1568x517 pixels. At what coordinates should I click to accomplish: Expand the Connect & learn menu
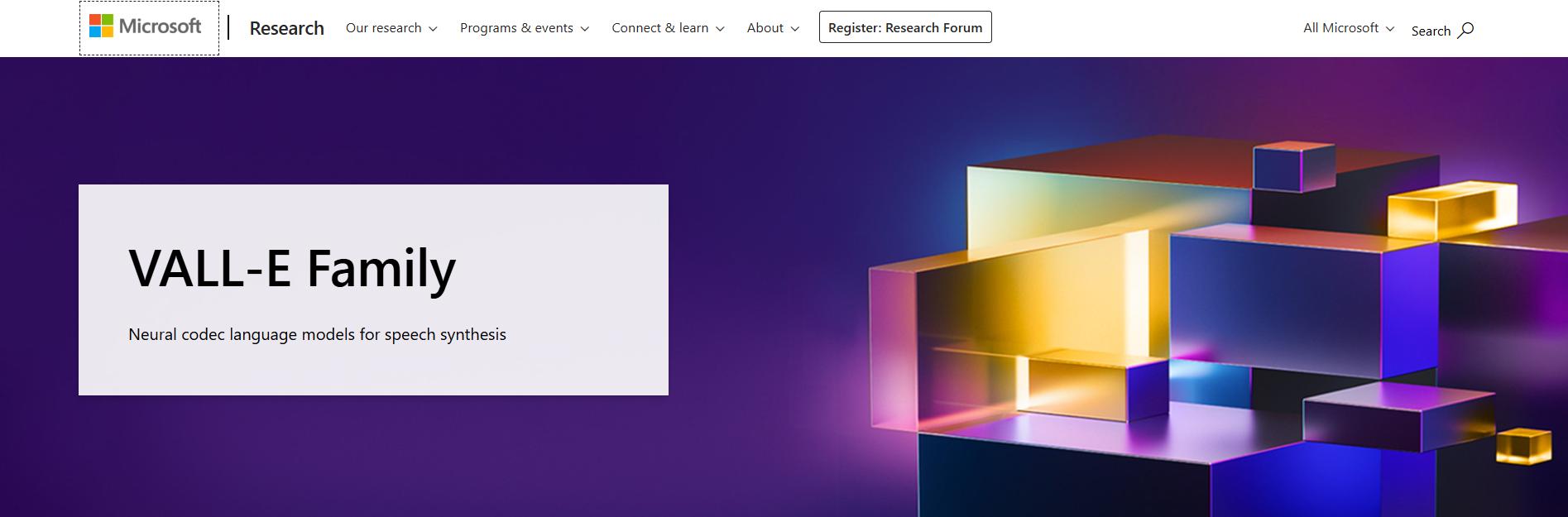point(668,28)
